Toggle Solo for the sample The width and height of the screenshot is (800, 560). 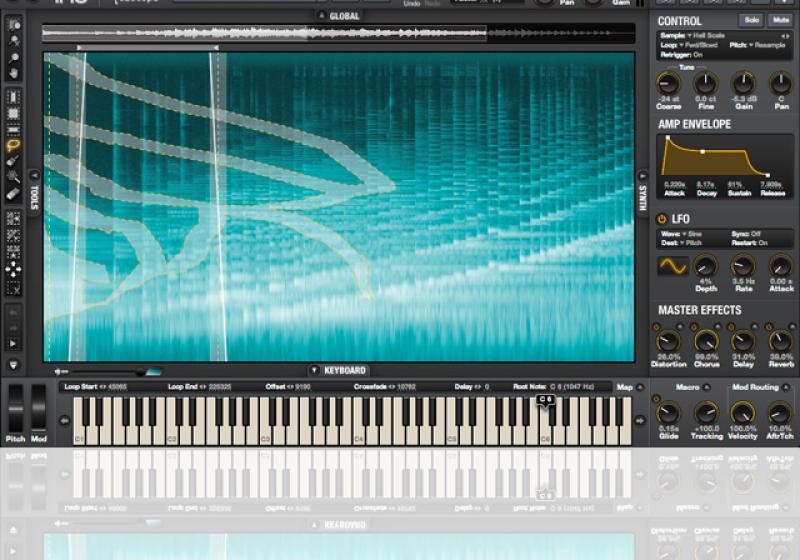[750, 20]
